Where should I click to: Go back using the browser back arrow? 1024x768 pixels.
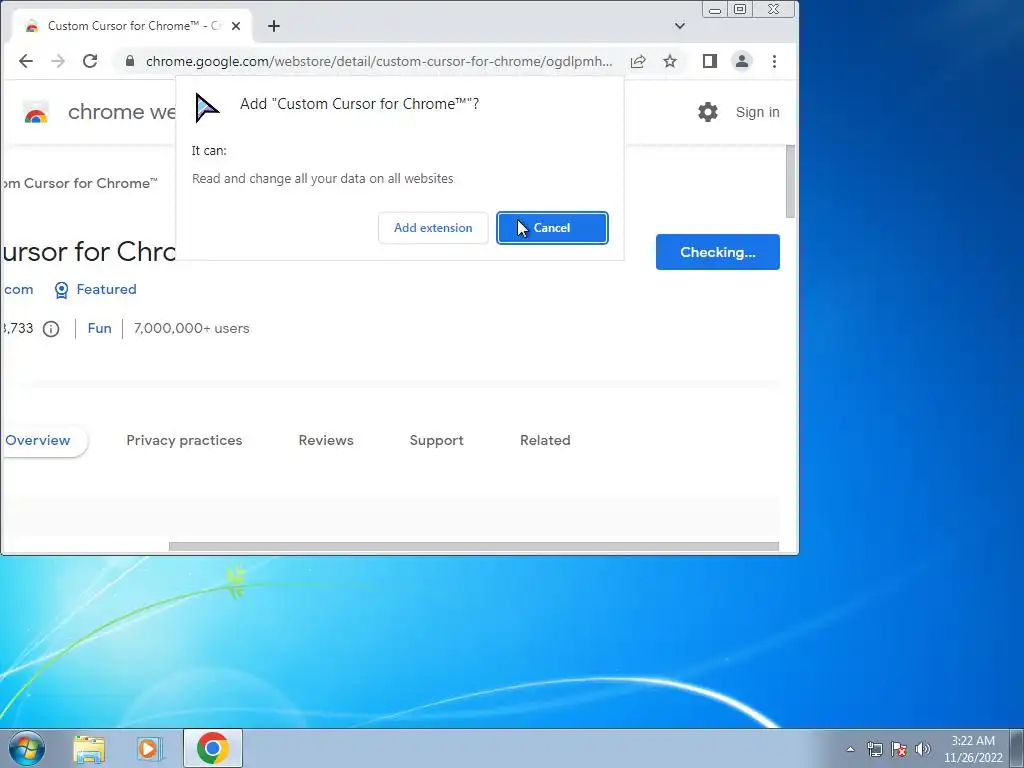coord(25,61)
